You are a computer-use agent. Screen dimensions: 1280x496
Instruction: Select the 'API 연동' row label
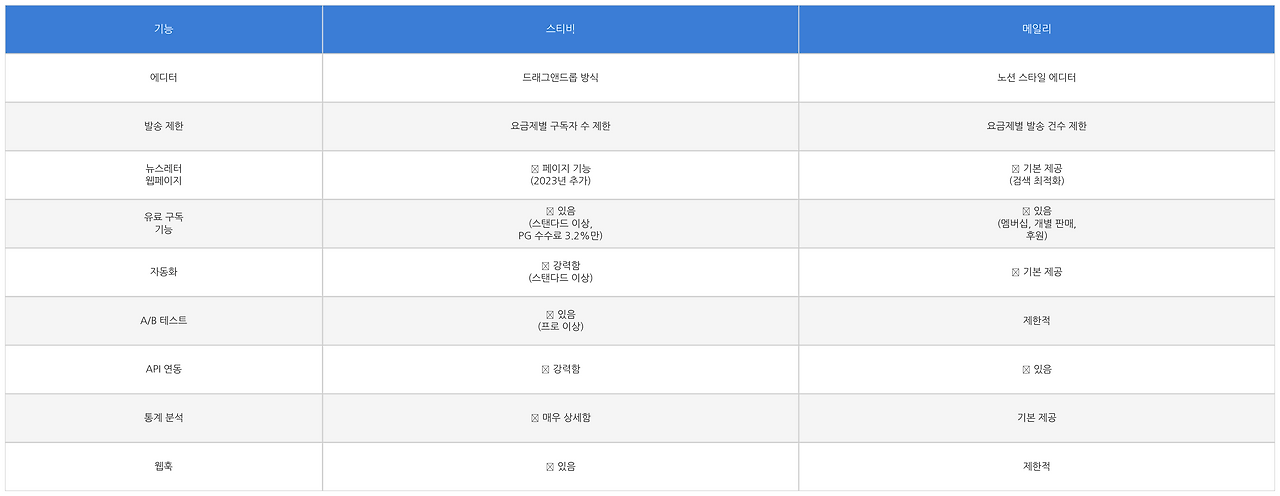(164, 370)
